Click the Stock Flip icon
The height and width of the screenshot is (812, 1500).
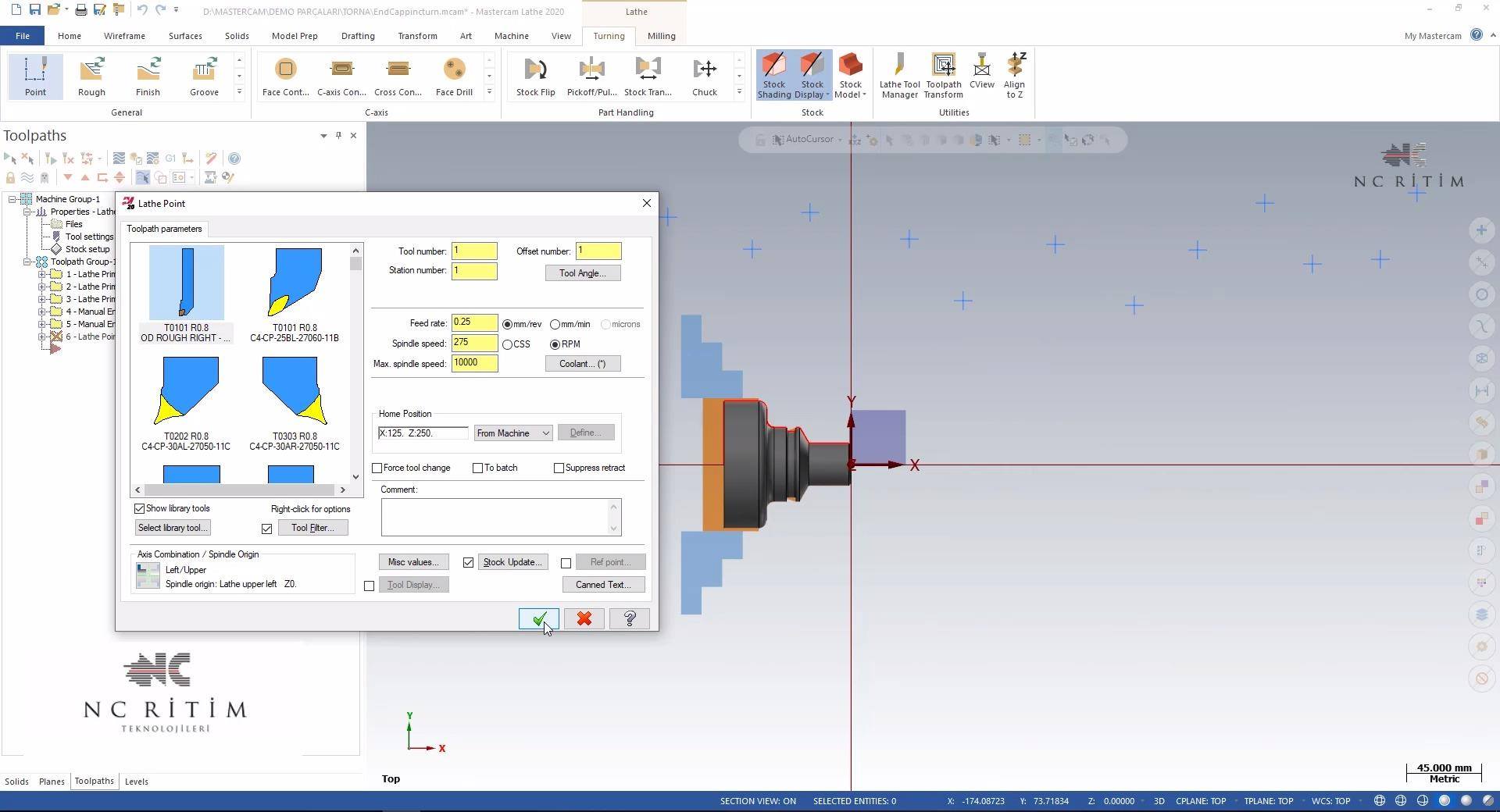pyautogui.click(x=536, y=76)
